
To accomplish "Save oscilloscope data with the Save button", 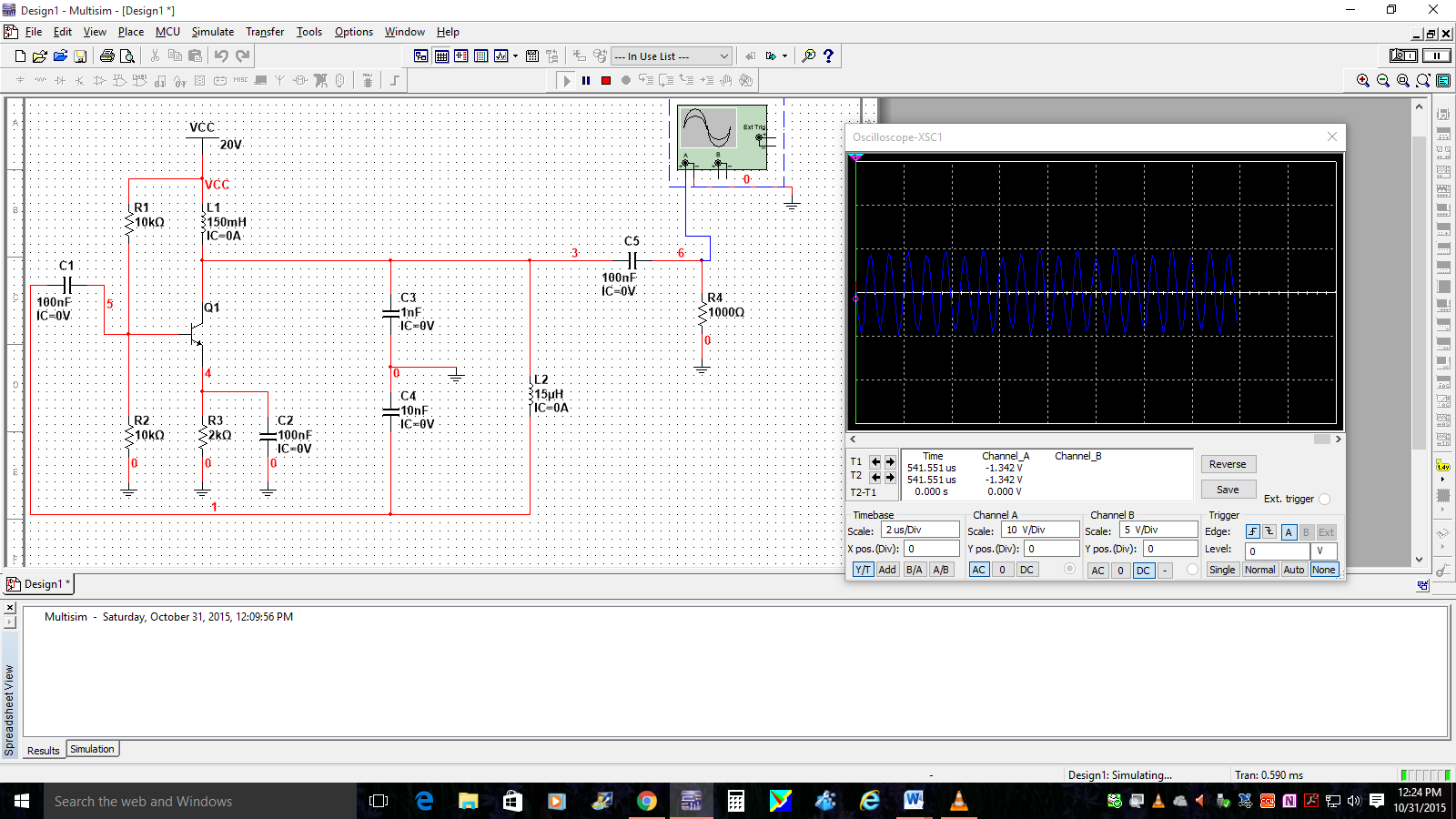I will (1228, 489).
